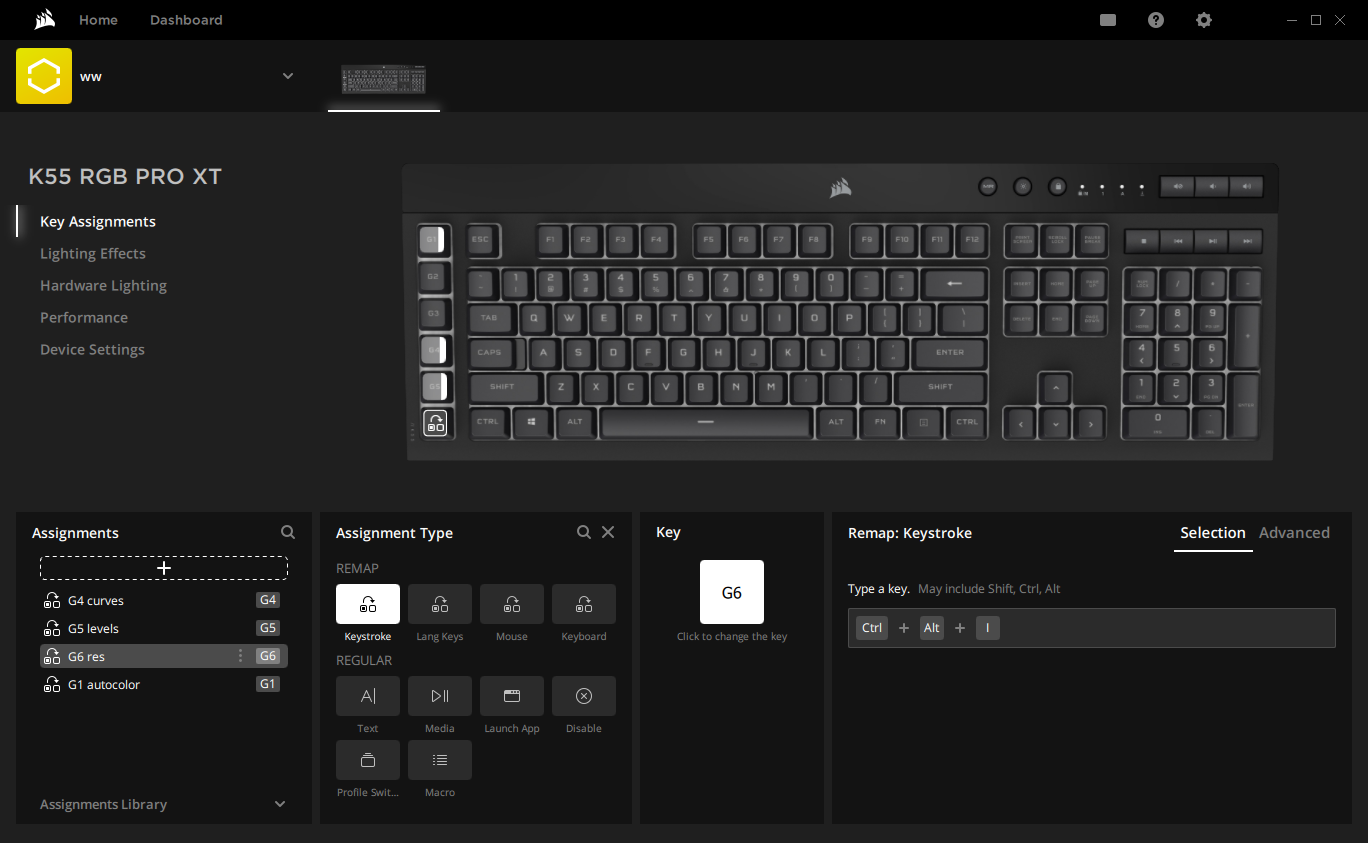Viewport: 1368px width, 843px height.
Task: Open Hardware Lighting section
Action: point(103,286)
